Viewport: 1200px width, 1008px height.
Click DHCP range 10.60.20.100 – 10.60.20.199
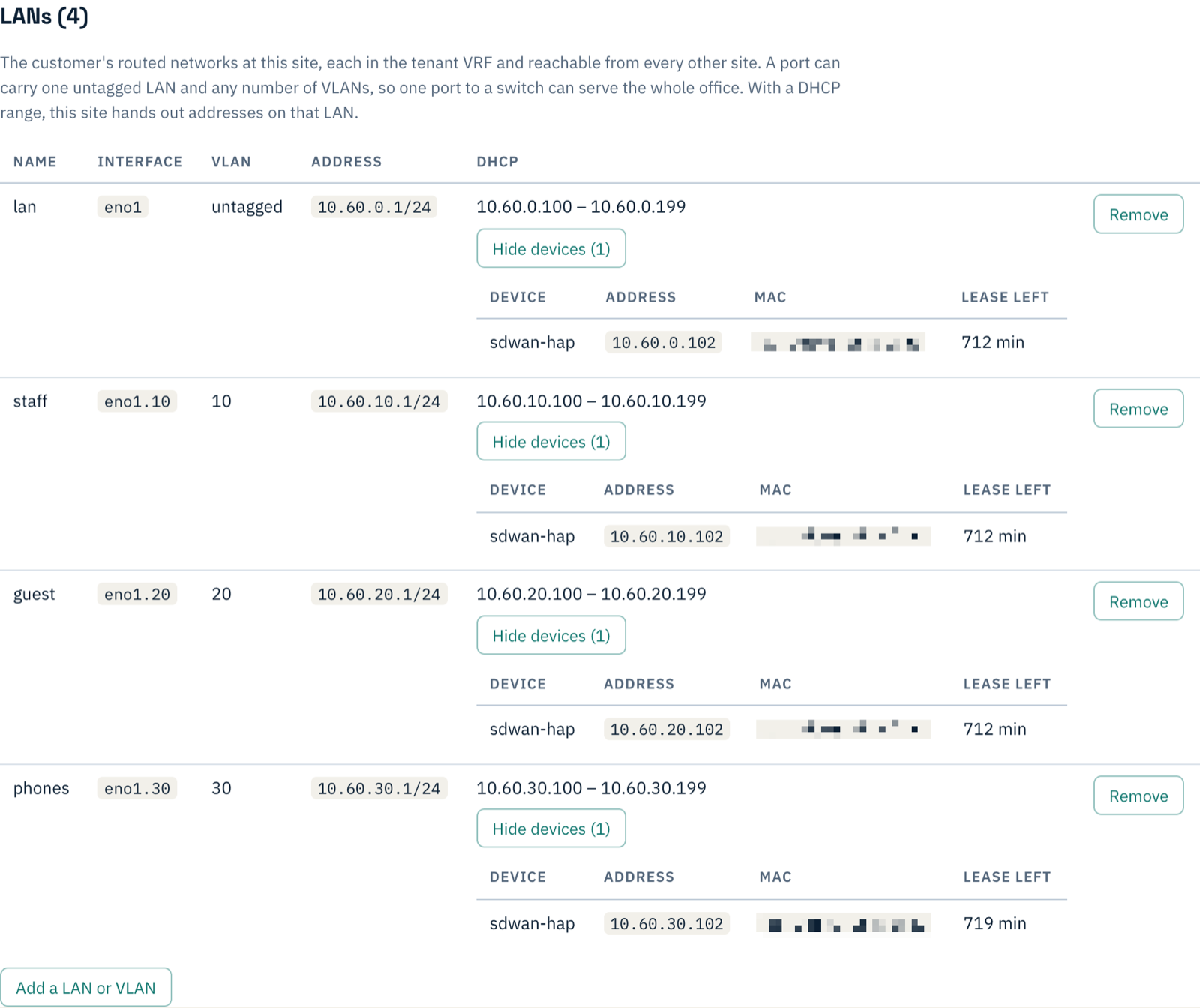pos(591,593)
